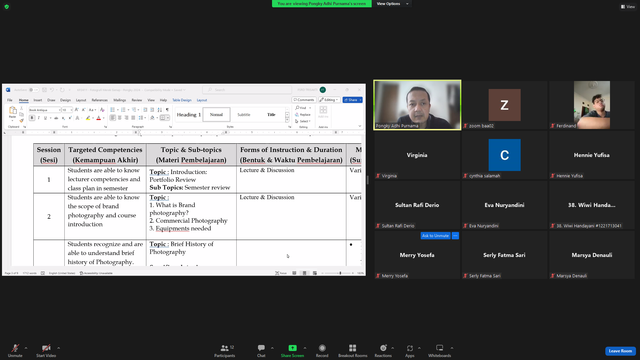Click the Sort icon in Paragraph group
640x360 pixels.
(160, 109)
